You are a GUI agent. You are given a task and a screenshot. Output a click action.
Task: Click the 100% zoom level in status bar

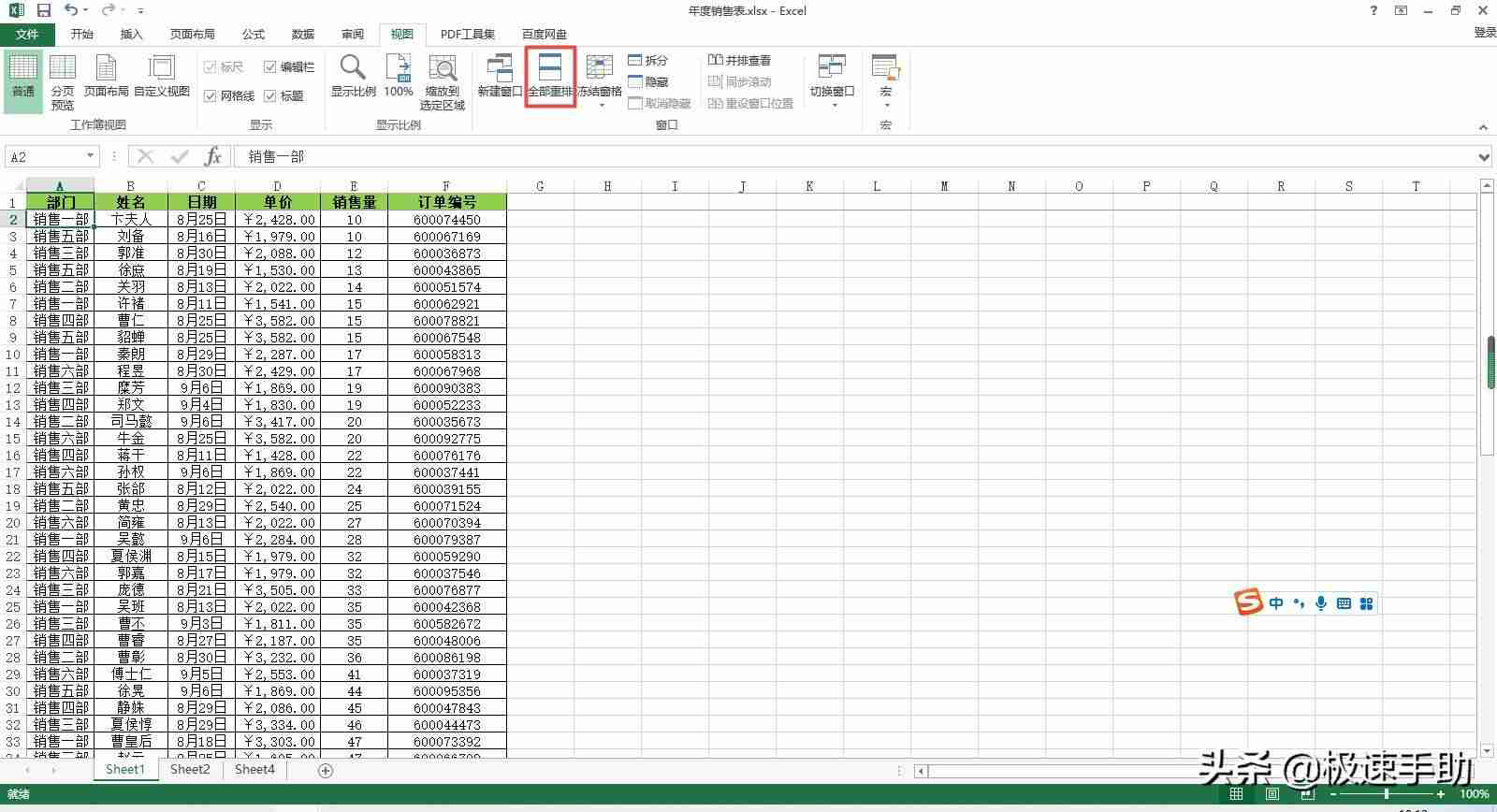click(1475, 794)
